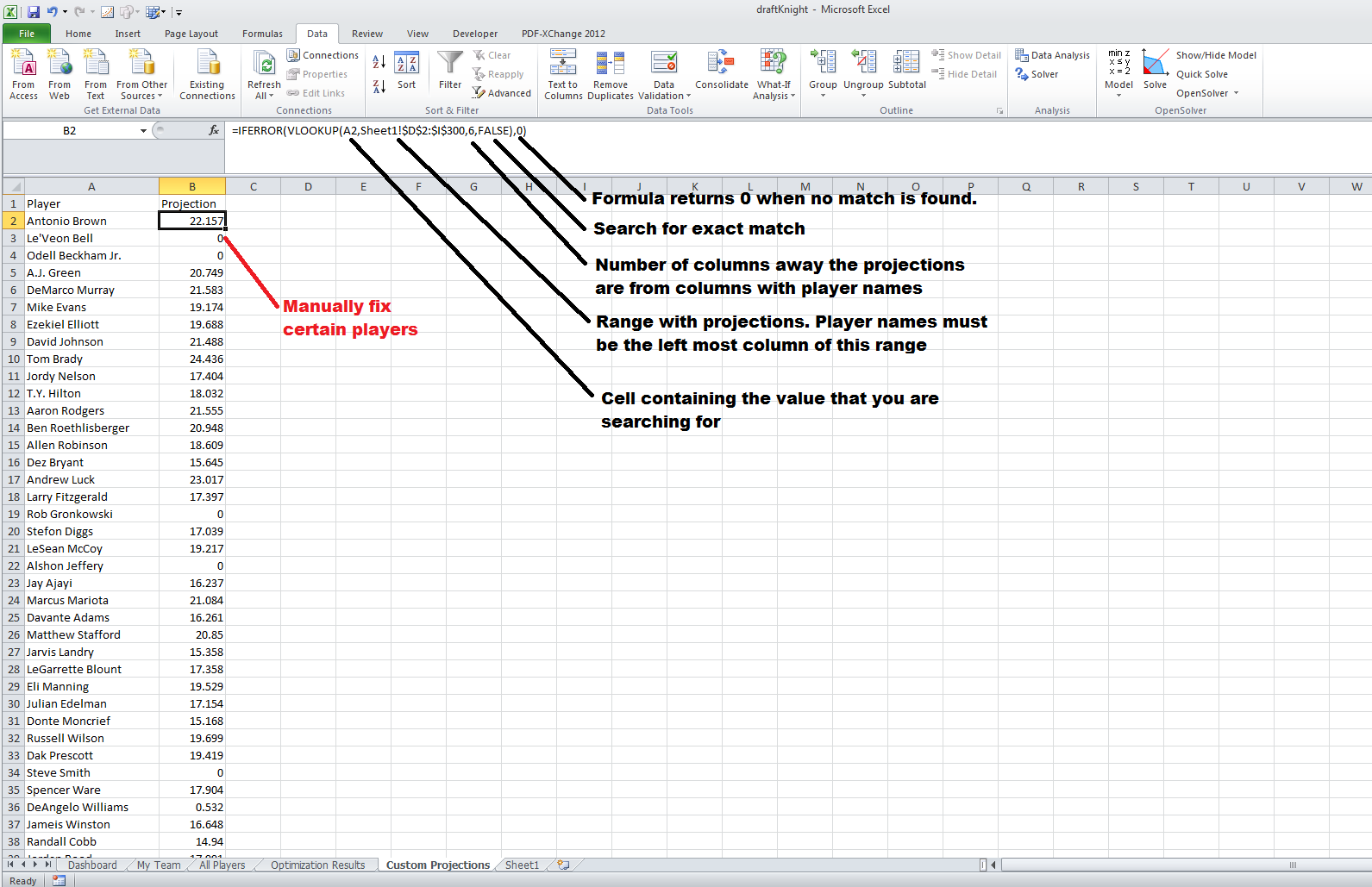Click the Show Detail button
Image resolution: width=1372 pixels, height=887 pixels.
point(966,55)
